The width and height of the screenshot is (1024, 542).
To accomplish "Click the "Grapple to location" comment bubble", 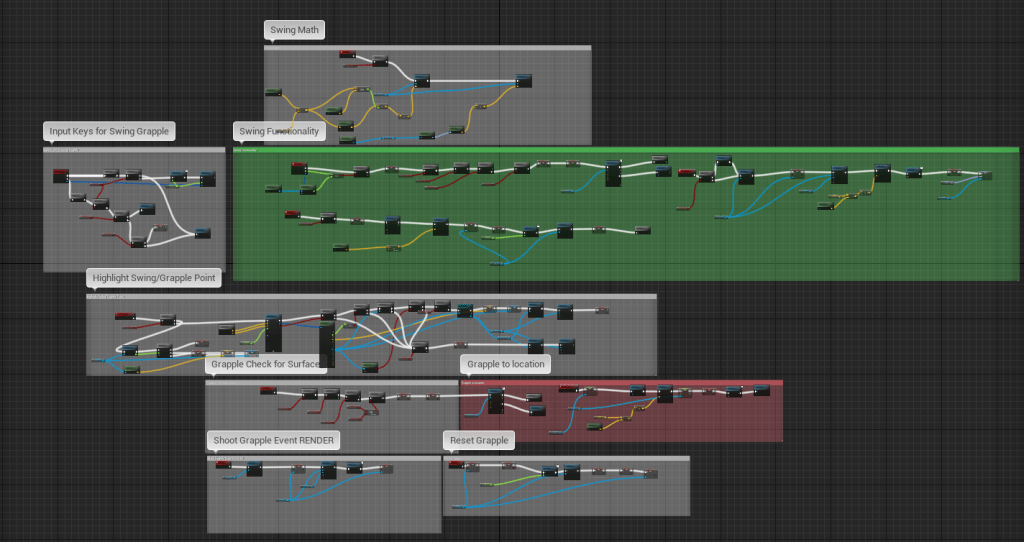I will (506, 364).
